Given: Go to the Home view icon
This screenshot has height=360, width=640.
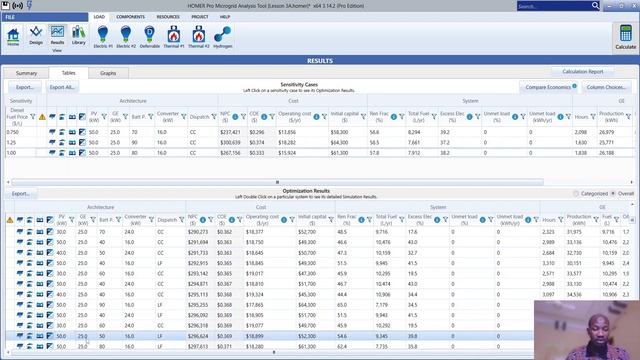Looking at the screenshot, I should pyautogui.click(x=13, y=36).
